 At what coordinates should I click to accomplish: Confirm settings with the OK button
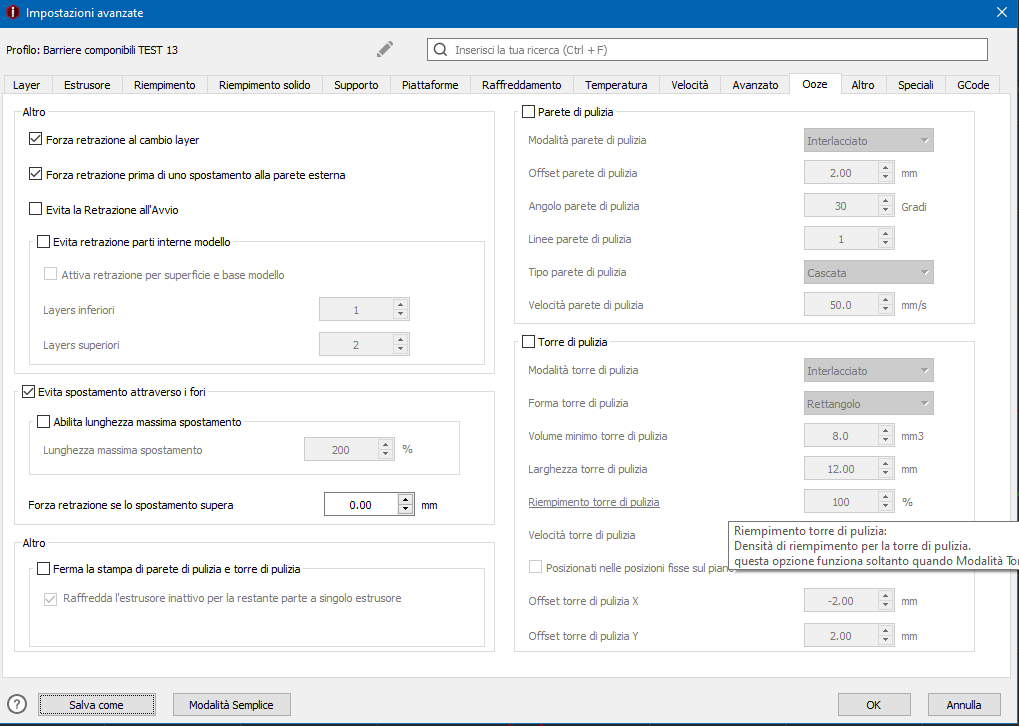tap(873, 705)
